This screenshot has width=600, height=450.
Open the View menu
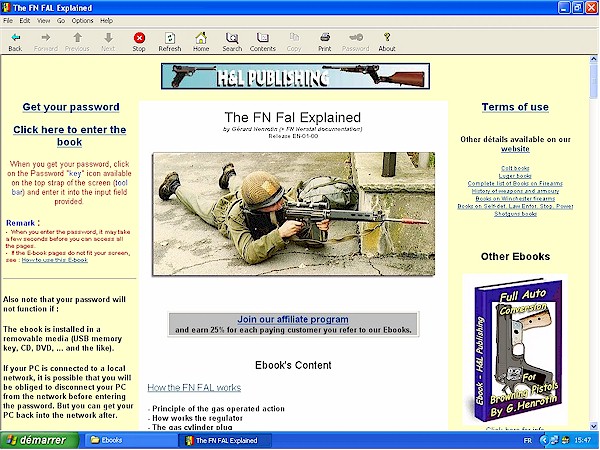43,21
